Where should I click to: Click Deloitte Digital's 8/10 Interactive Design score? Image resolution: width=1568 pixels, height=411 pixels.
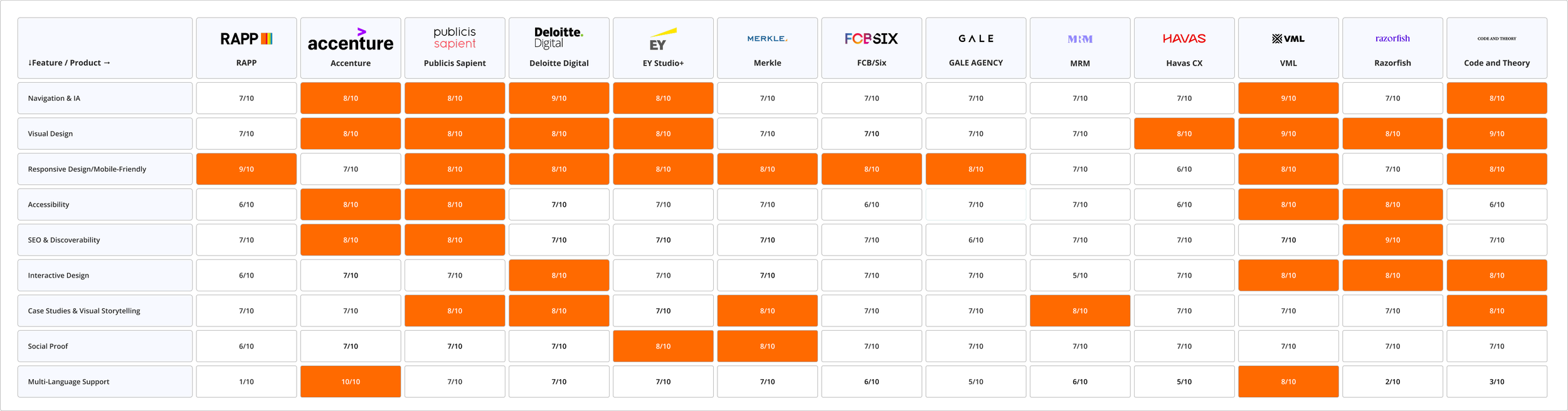pyautogui.click(x=559, y=275)
